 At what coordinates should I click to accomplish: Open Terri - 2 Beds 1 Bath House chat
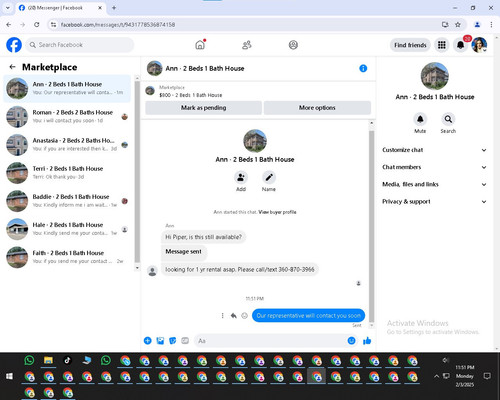click(67, 173)
